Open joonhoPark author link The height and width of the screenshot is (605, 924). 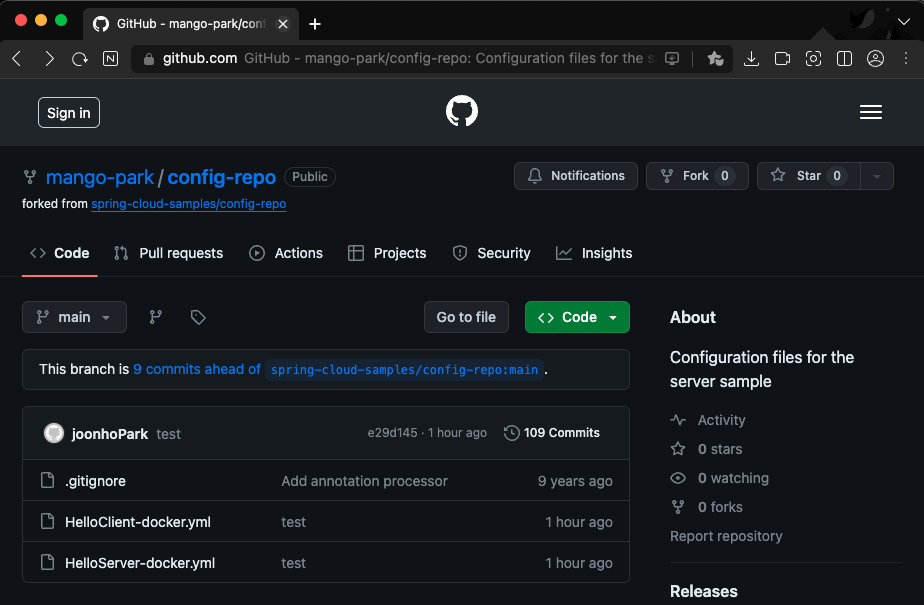click(110, 434)
